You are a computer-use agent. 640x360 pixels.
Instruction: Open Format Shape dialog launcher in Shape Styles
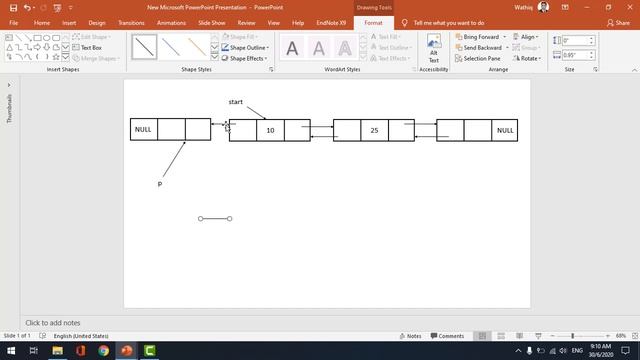click(271, 70)
